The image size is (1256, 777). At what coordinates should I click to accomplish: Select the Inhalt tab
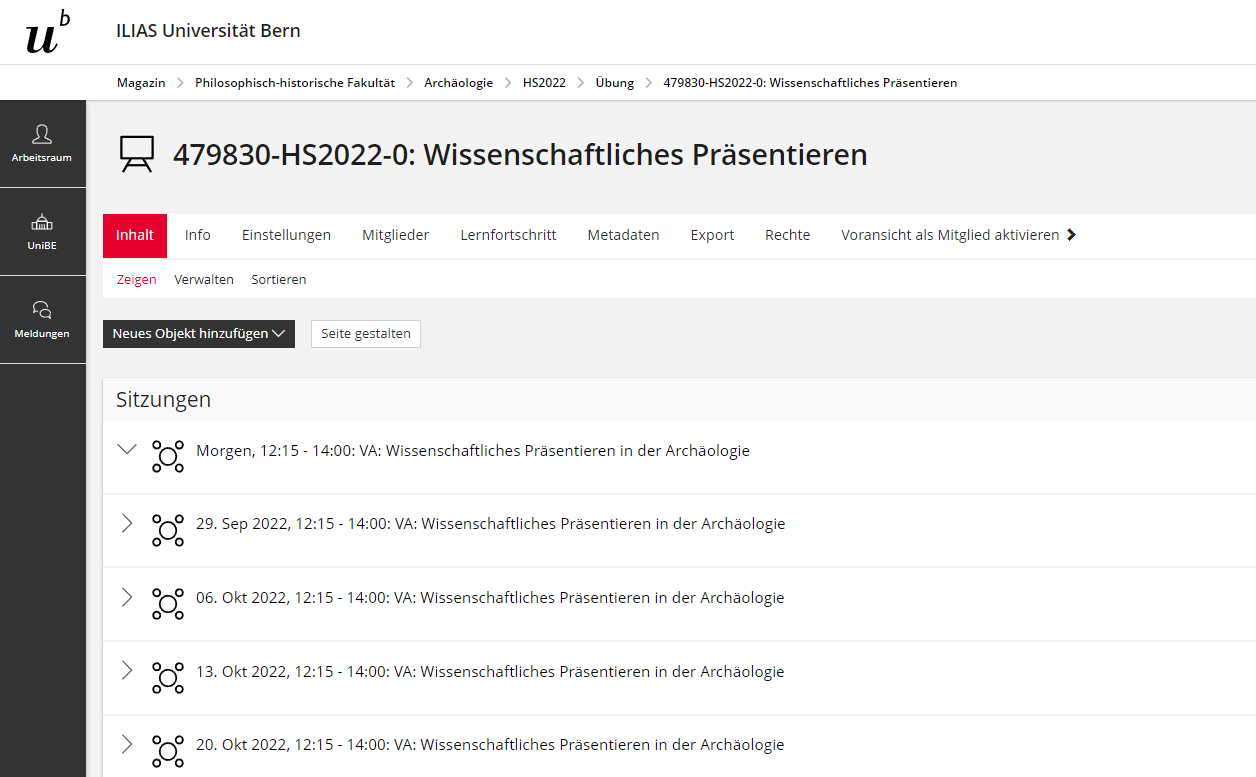click(135, 235)
